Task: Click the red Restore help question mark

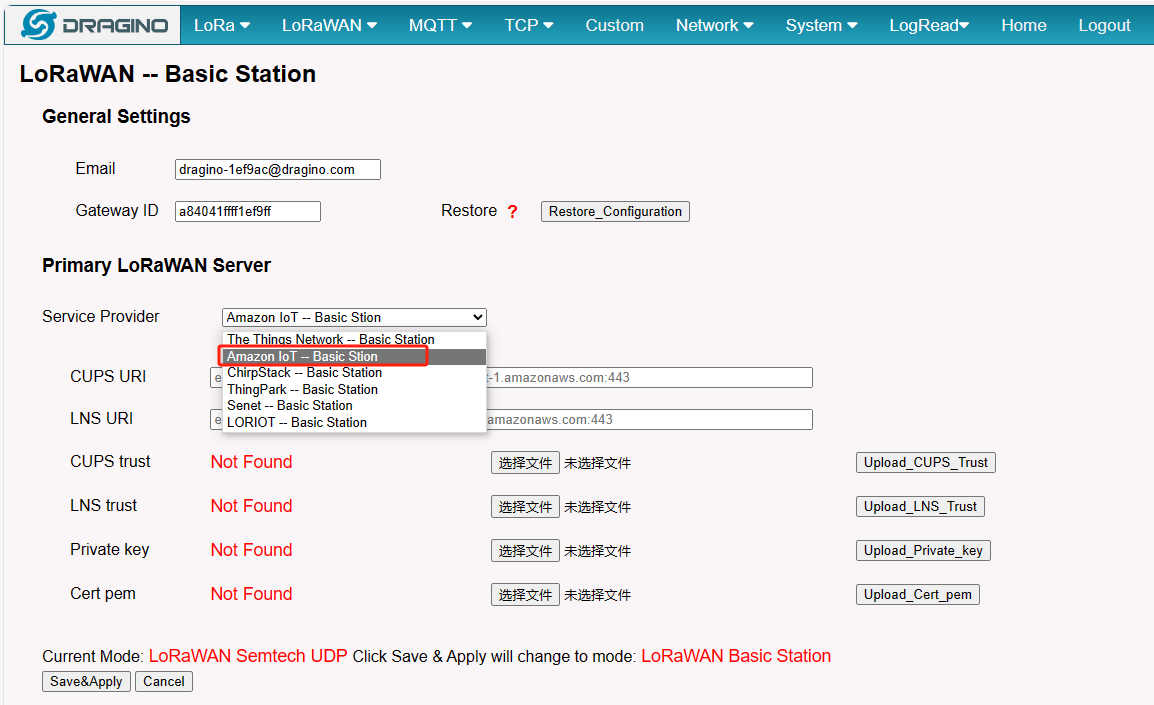Action: pyautogui.click(x=512, y=212)
